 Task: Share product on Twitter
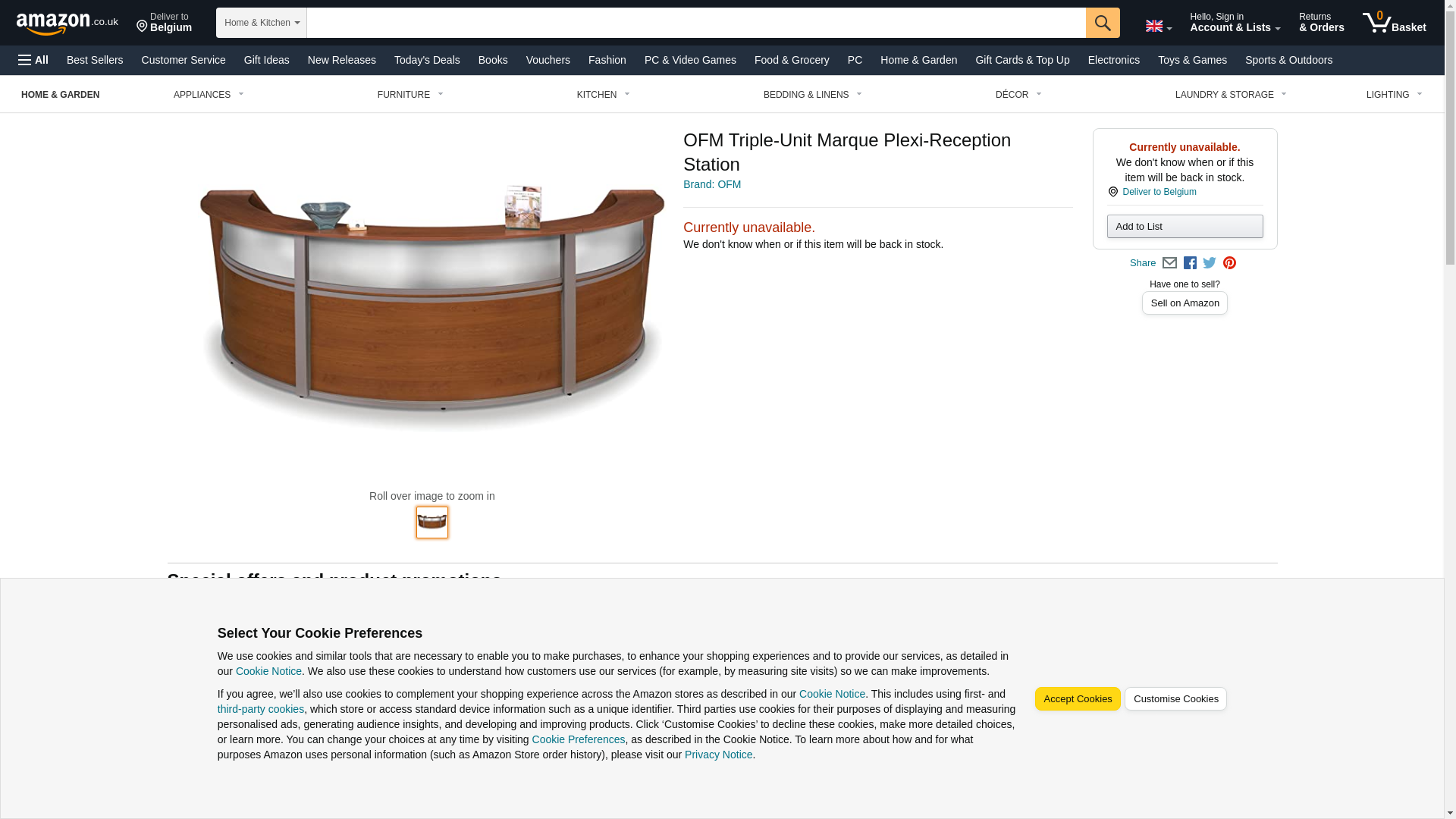pos(1210,263)
